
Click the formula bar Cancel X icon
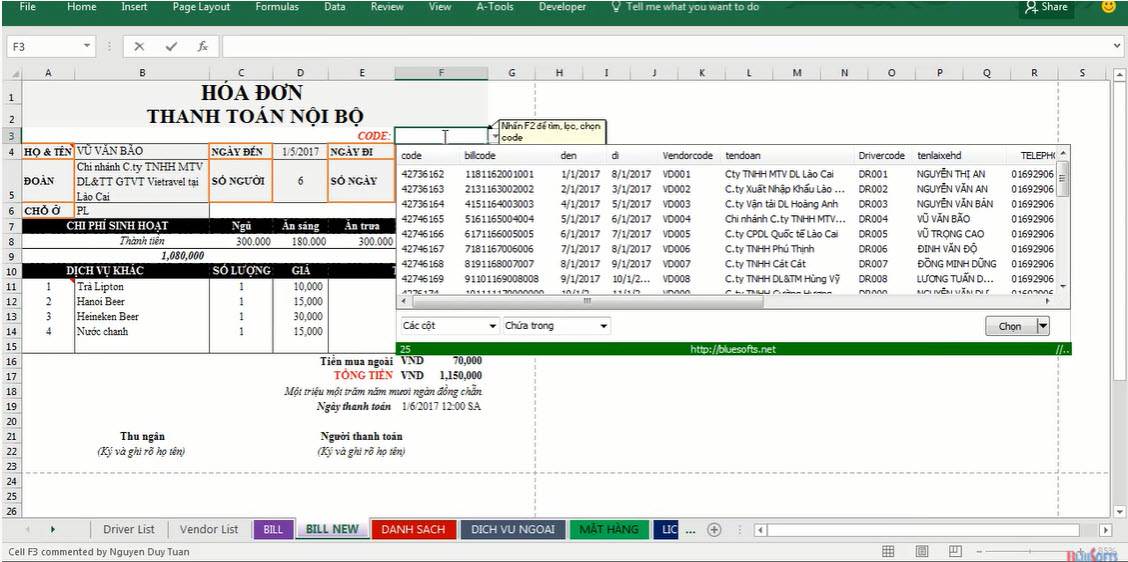[x=139, y=47]
